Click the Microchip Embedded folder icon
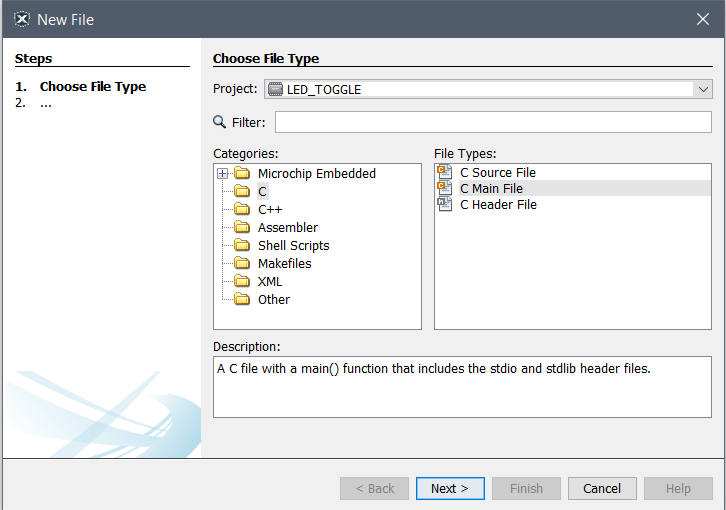The width and height of the screenshot is (726, 510). [x=241, y=174]
